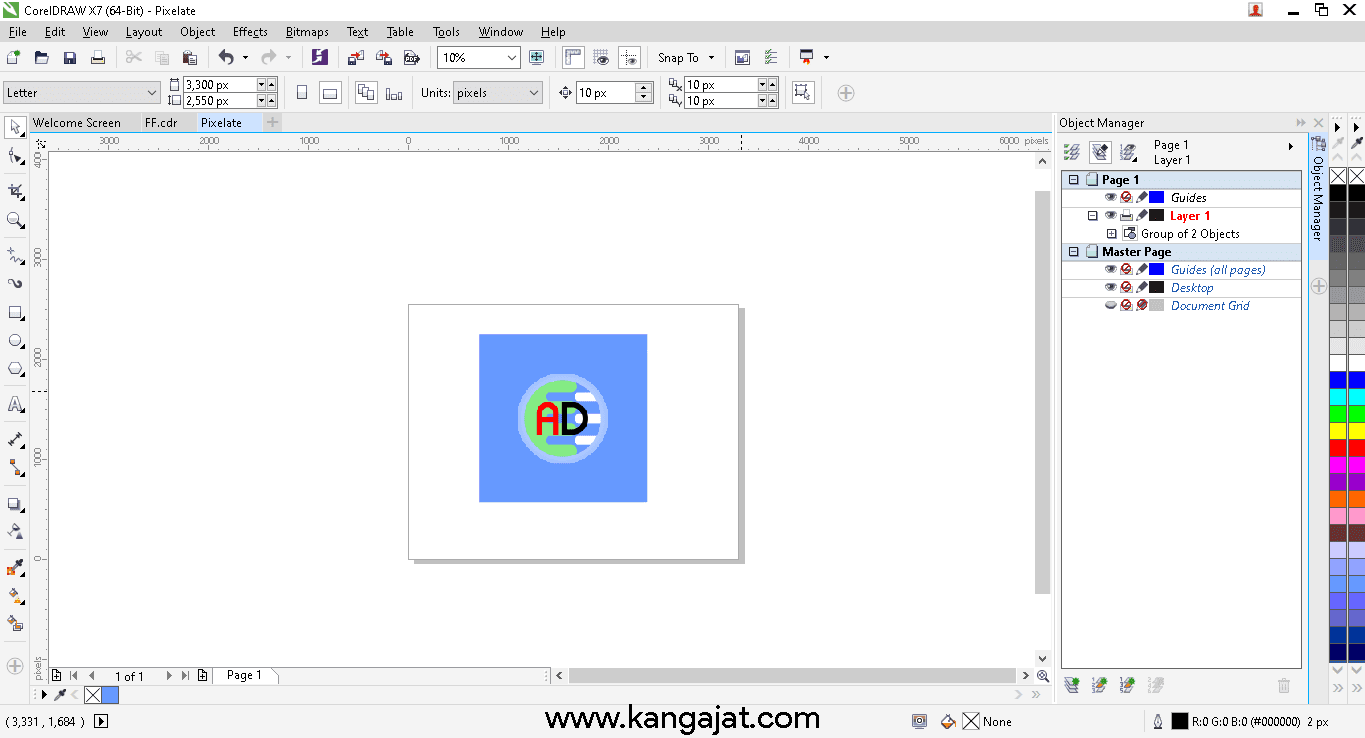This screenshot has height=738, width=1365.
Task: Click the New document icon
Action: click(x=14, y=58)
